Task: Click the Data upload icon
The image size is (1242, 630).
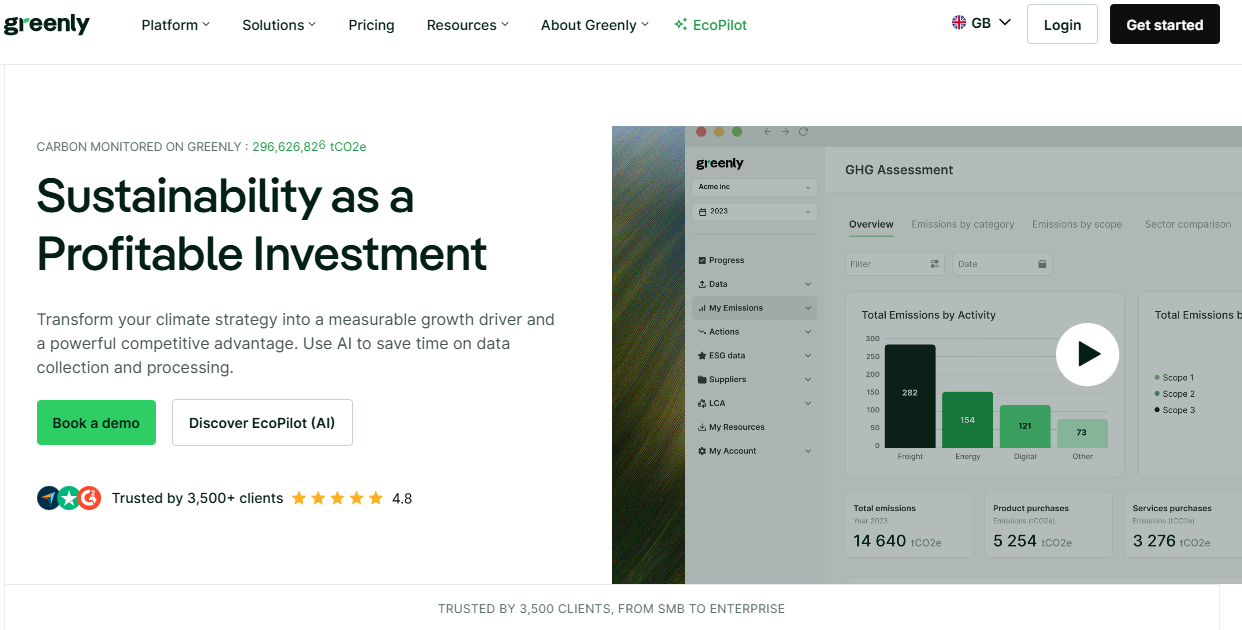Action: [702, 284]
